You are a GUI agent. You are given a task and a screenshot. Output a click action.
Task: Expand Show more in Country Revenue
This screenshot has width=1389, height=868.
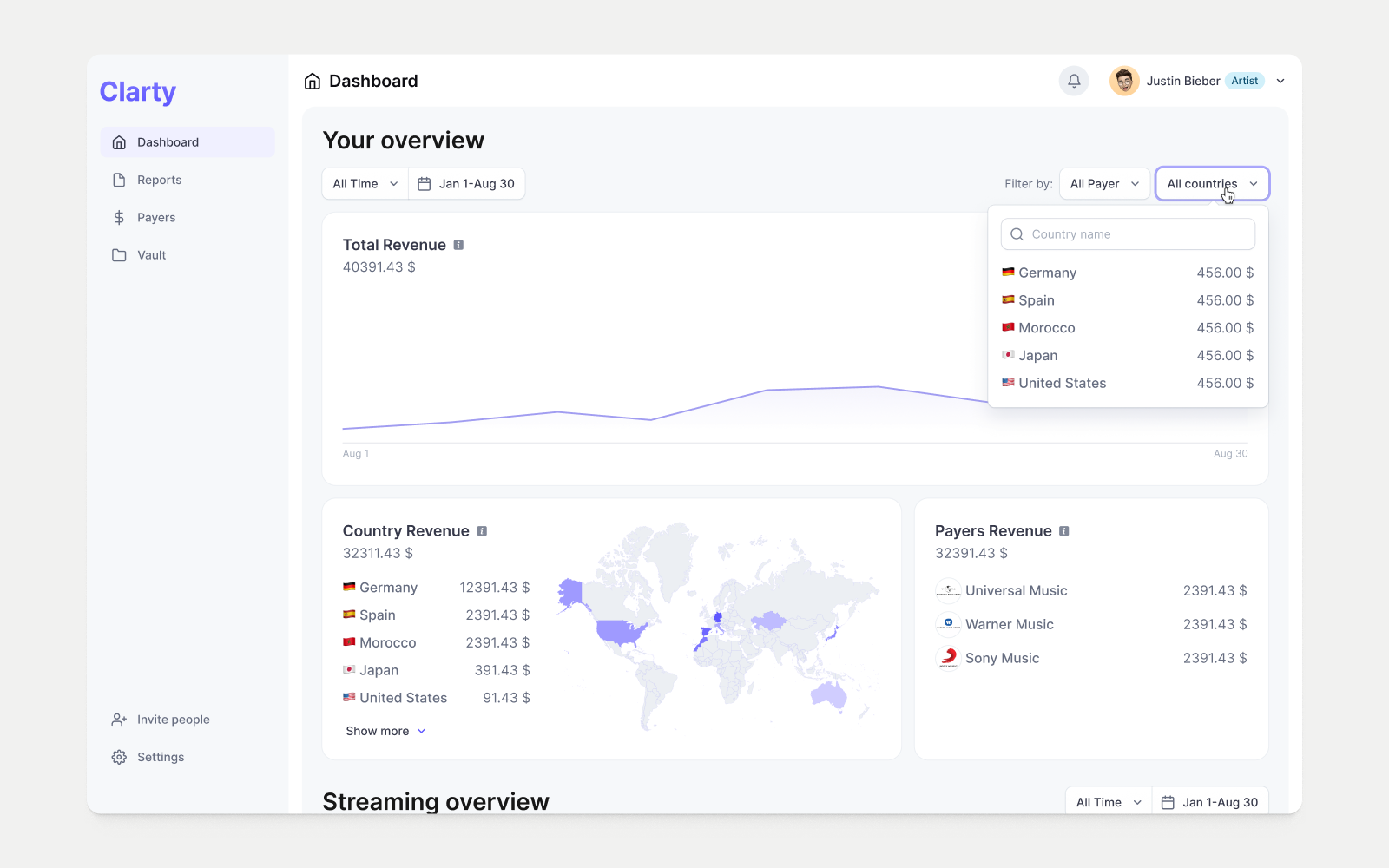point(386,731)
